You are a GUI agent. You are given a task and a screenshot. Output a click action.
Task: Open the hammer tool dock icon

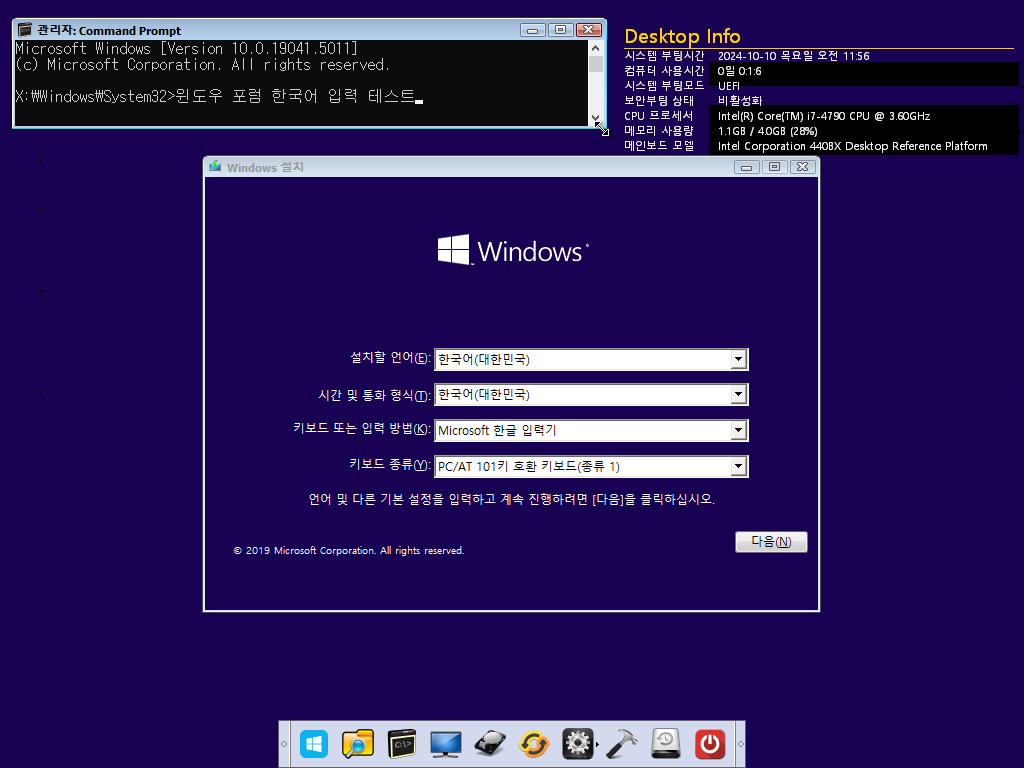pos(622,744)
